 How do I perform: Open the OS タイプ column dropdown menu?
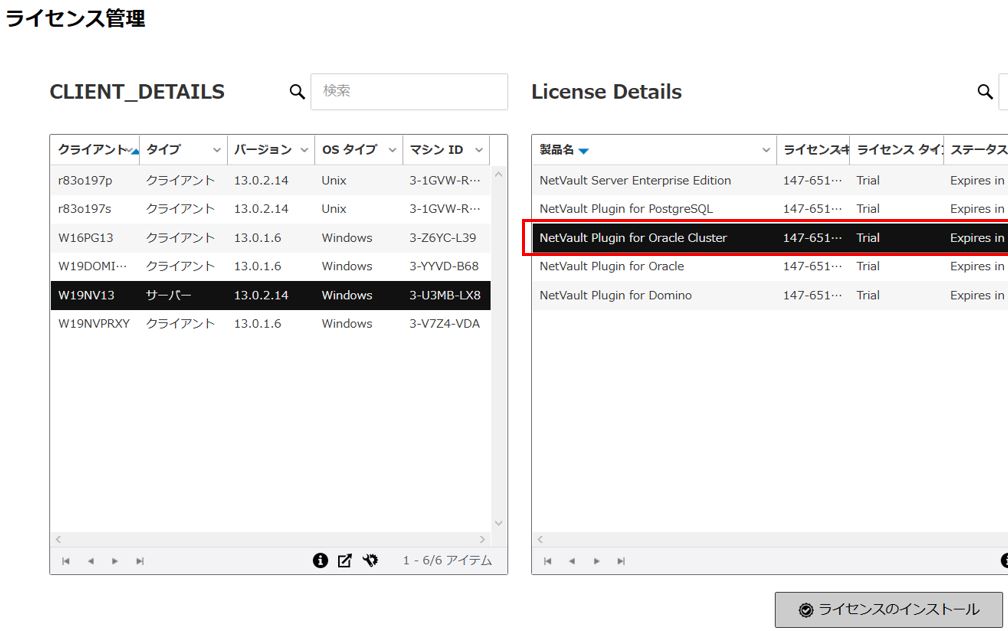pyautogui.click(x=392, y=150)
